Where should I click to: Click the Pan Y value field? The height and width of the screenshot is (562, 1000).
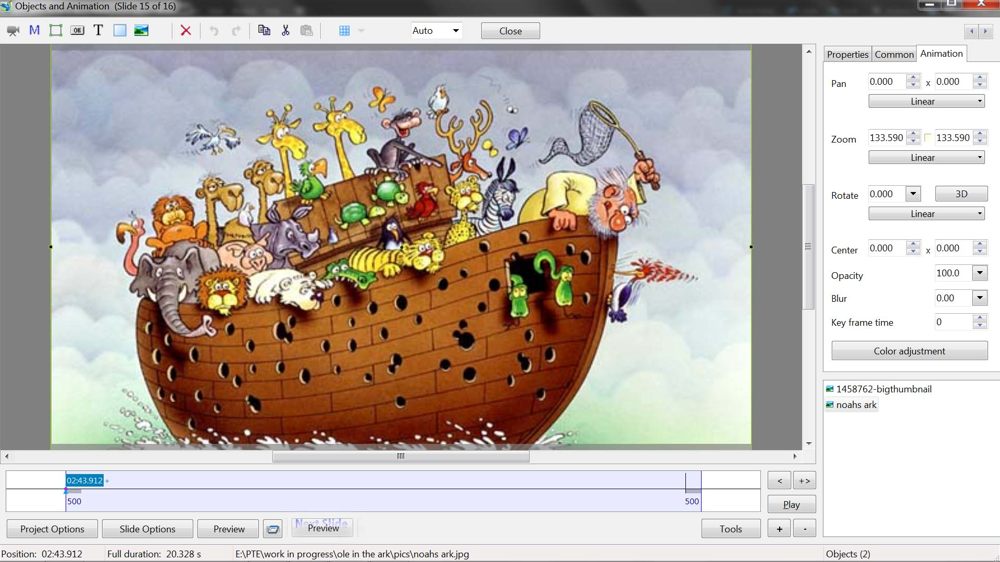point(953,82)
